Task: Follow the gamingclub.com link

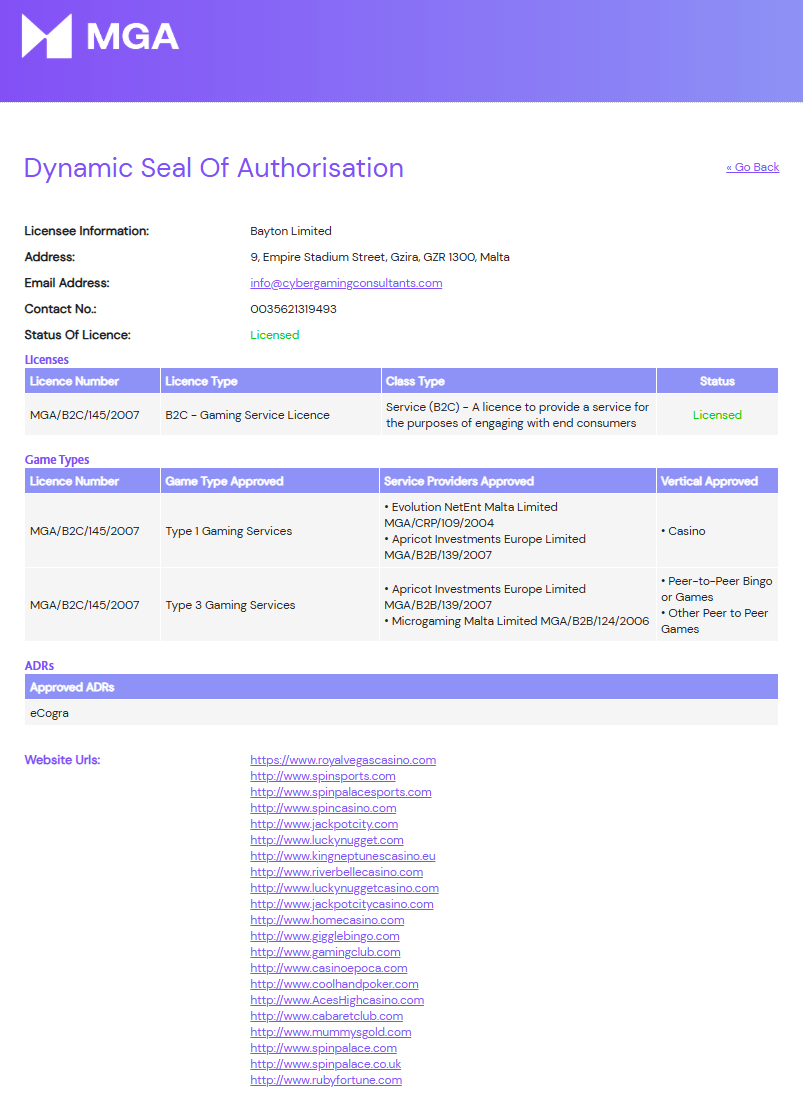Action: click(325, 952)
